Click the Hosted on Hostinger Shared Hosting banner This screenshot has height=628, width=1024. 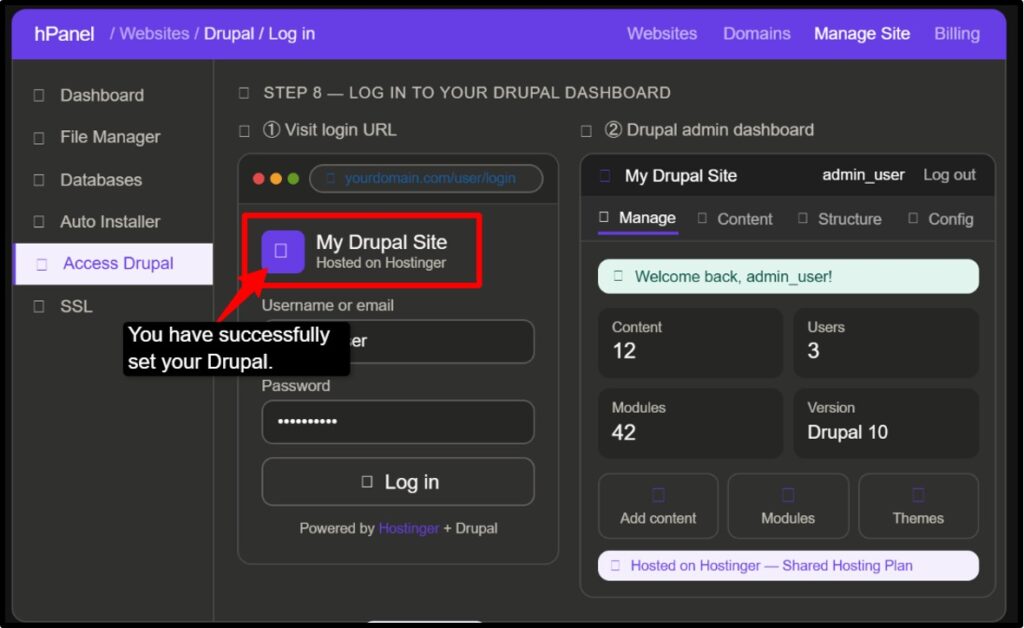(788, 565)
